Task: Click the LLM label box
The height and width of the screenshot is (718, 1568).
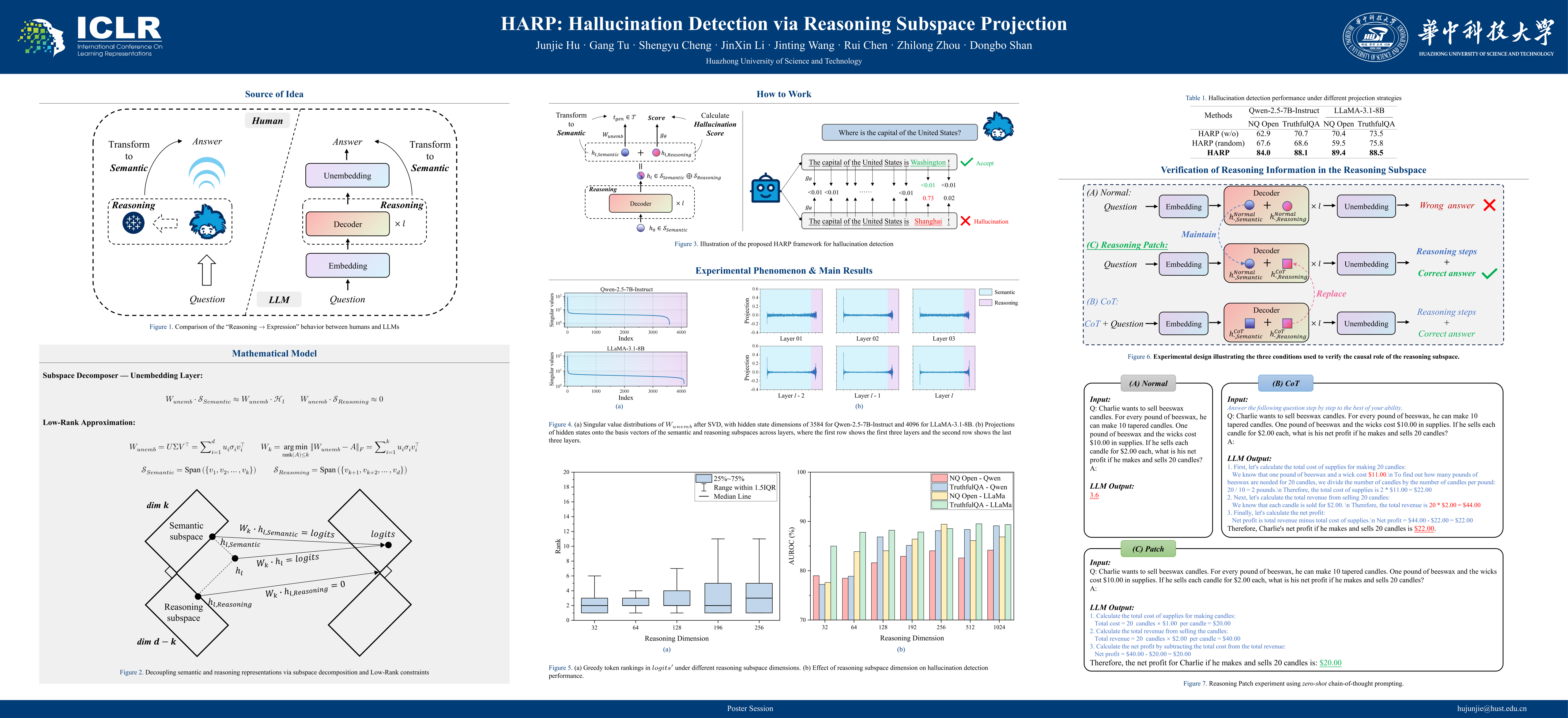Action: 279,300
